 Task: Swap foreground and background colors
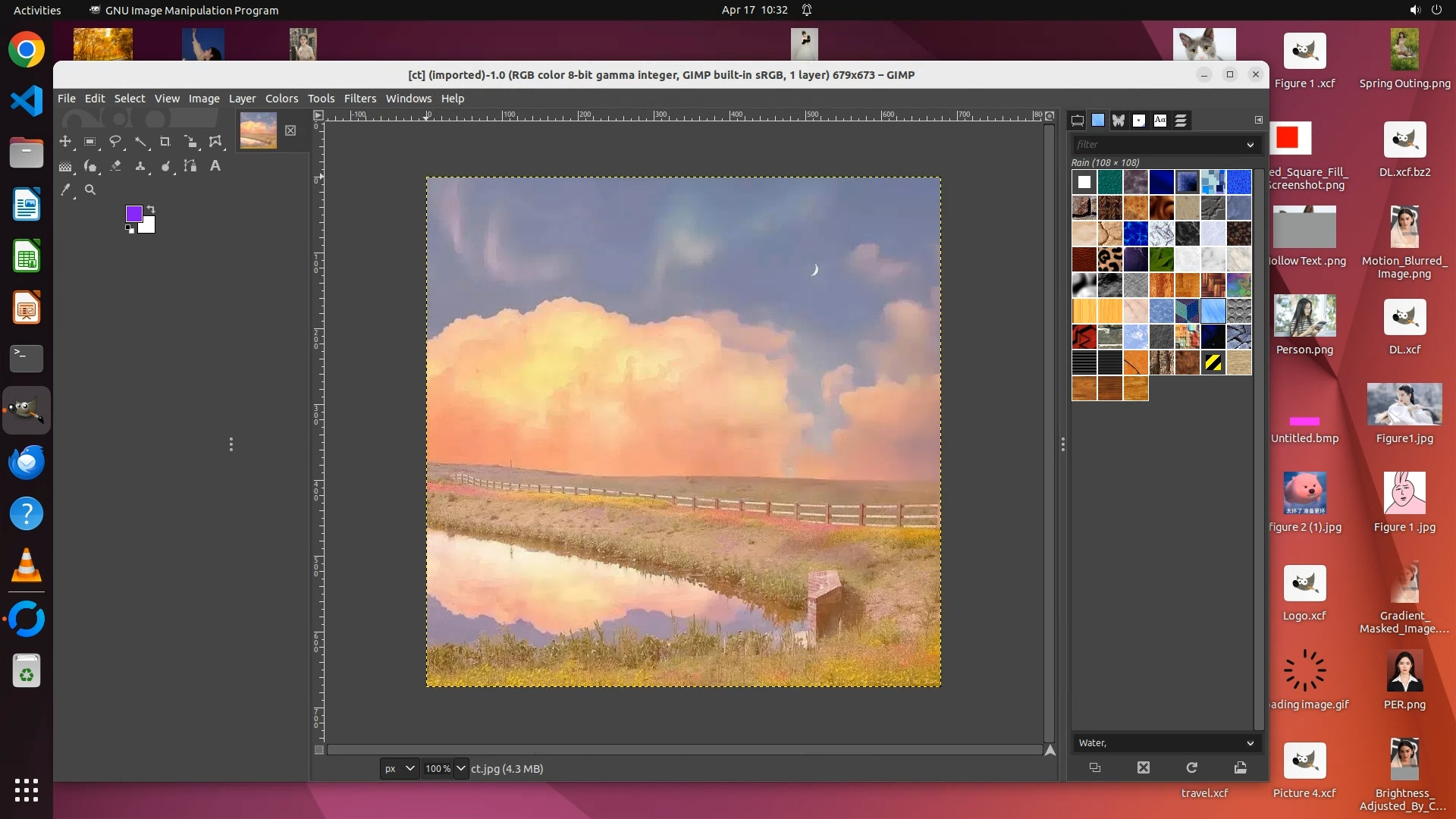(x=151, y=209)
